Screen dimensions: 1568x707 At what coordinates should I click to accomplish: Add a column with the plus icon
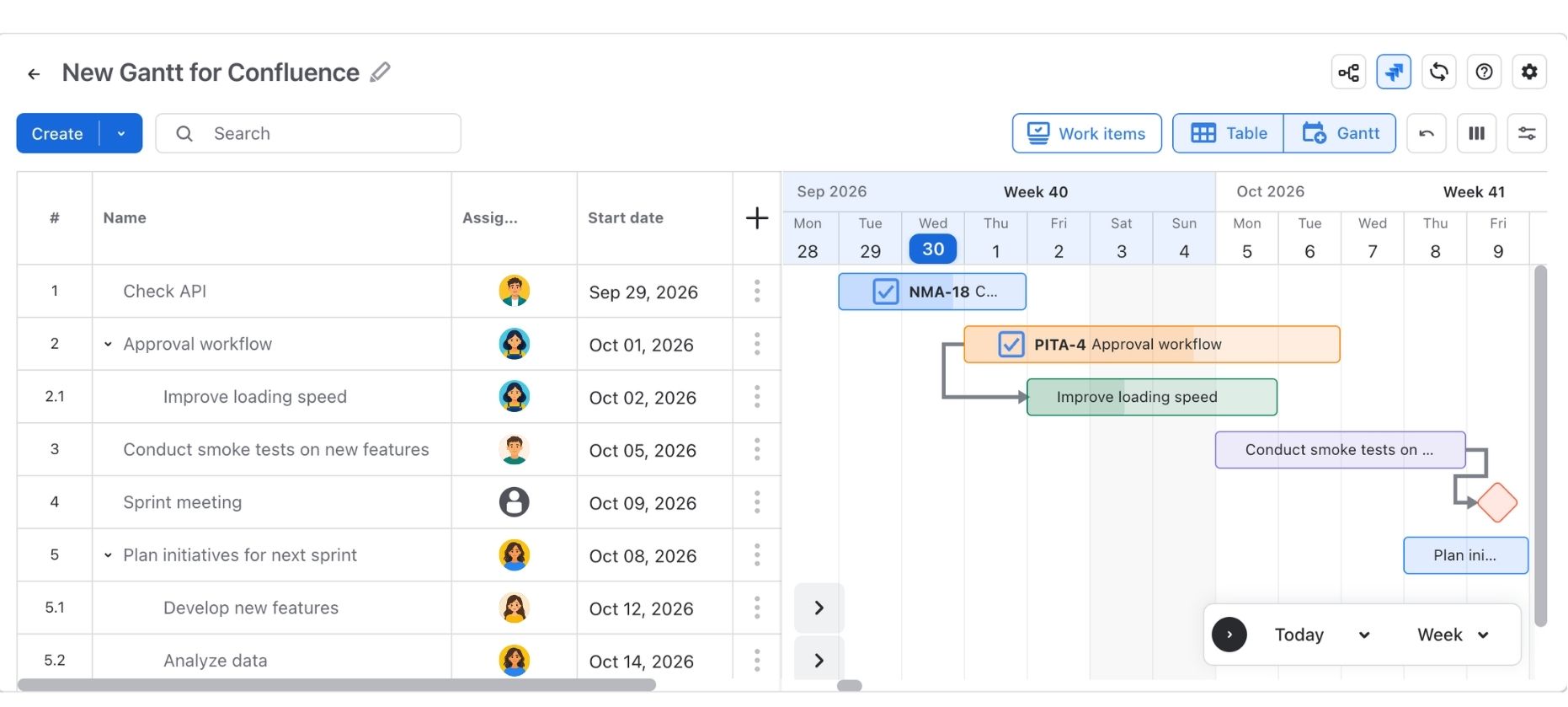(x=757, y=218)
